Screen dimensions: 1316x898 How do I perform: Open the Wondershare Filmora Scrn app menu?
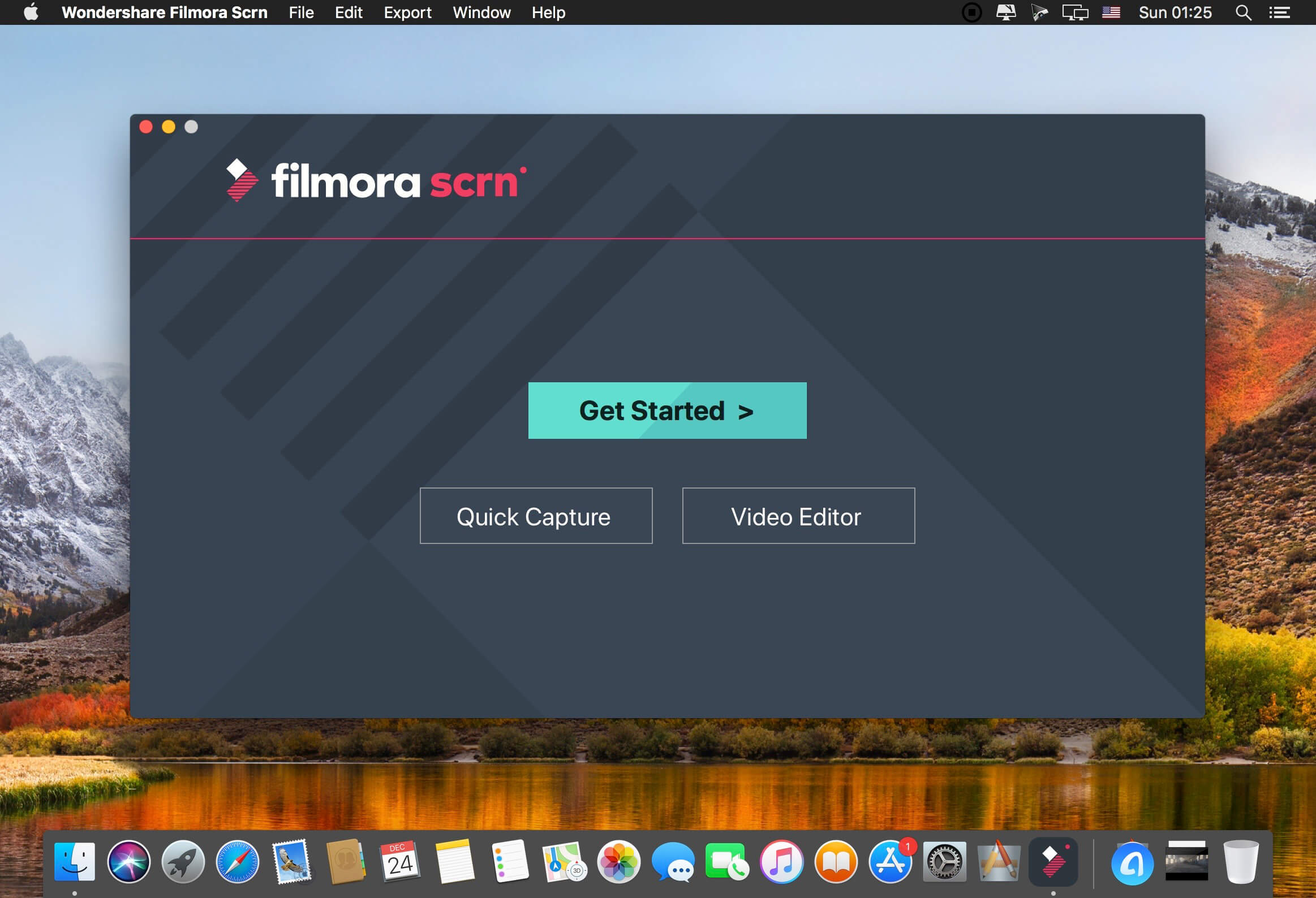point(164,12)
